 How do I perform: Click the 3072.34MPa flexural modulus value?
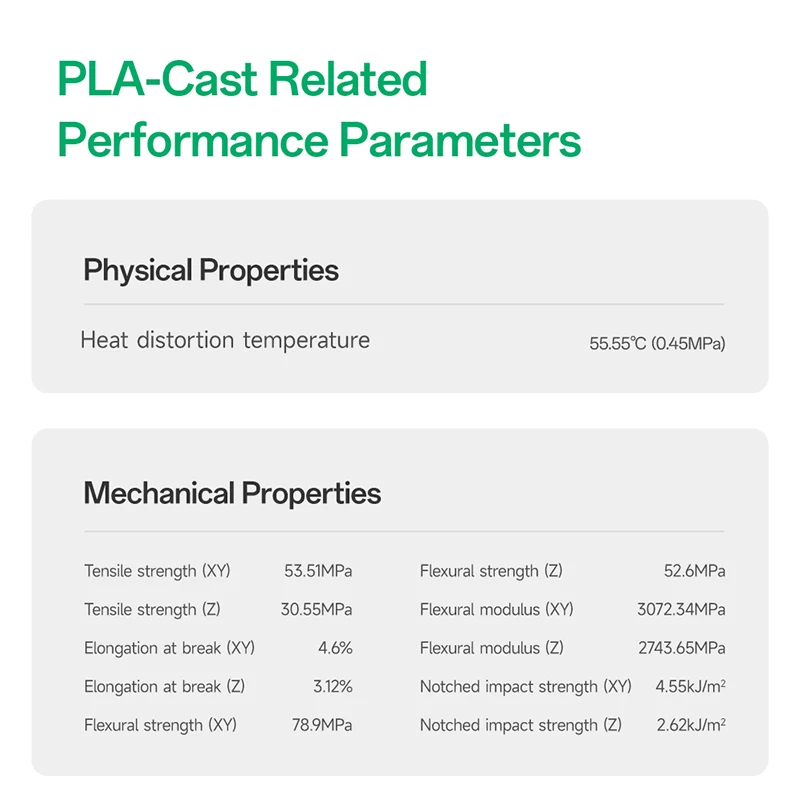tap(681, 609)
